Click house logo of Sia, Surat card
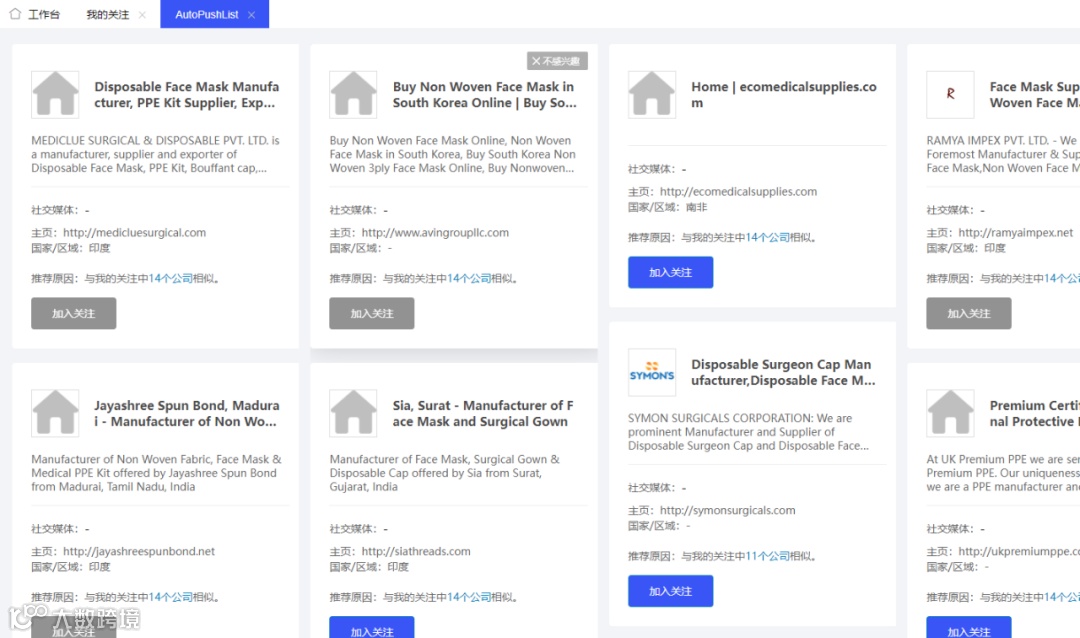This screenshot has height=638, width=1080. 353,413
